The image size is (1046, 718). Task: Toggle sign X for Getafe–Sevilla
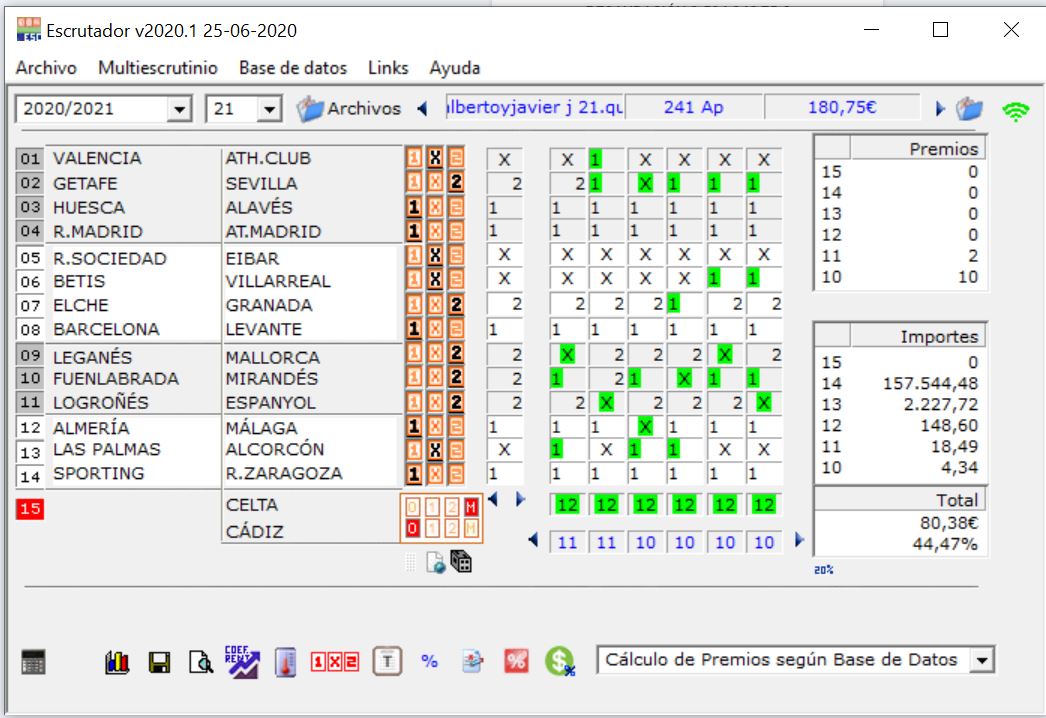(x=435, y=182)
